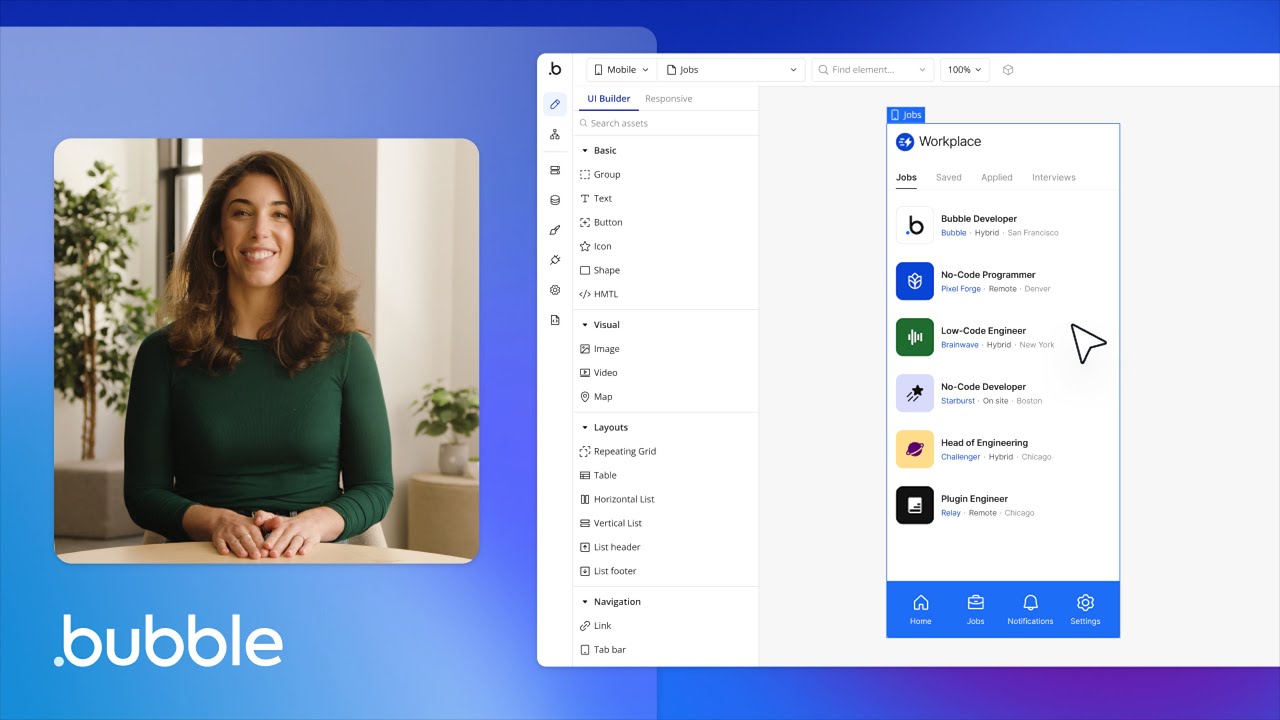
Task: Select the Video element
Action: click(599, 373)
